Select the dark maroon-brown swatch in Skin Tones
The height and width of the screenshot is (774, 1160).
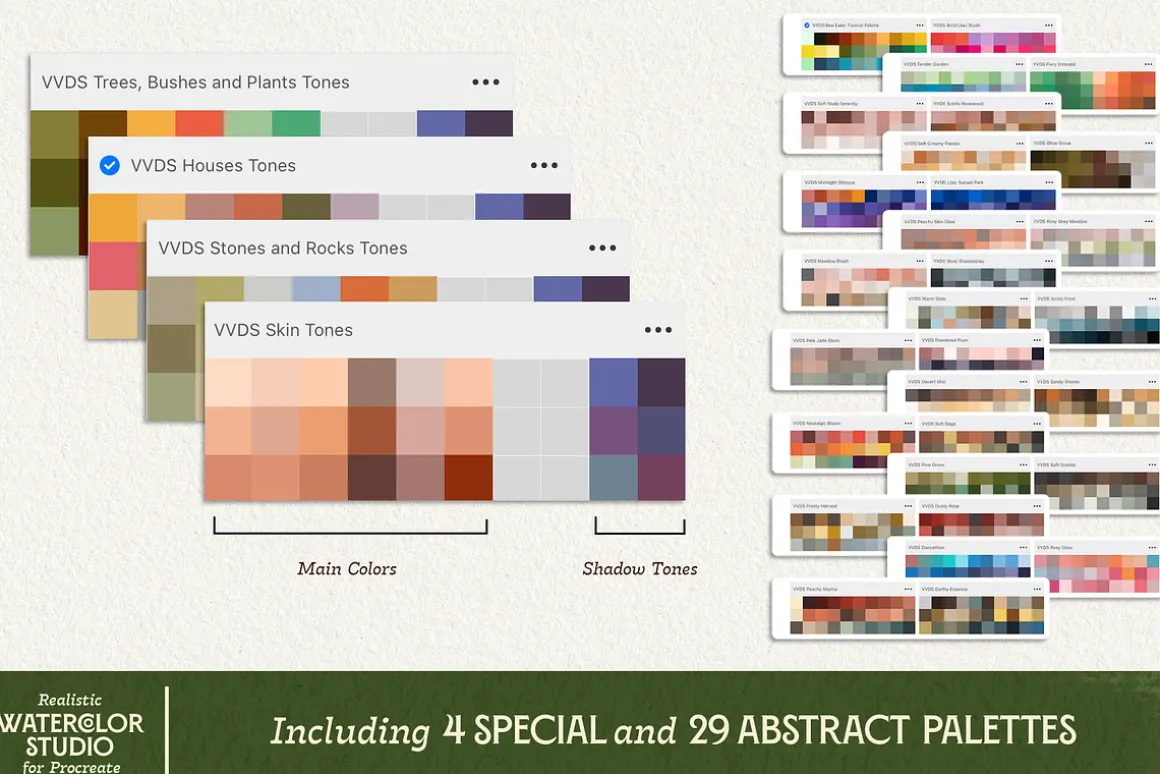click(x=372, y=477)
